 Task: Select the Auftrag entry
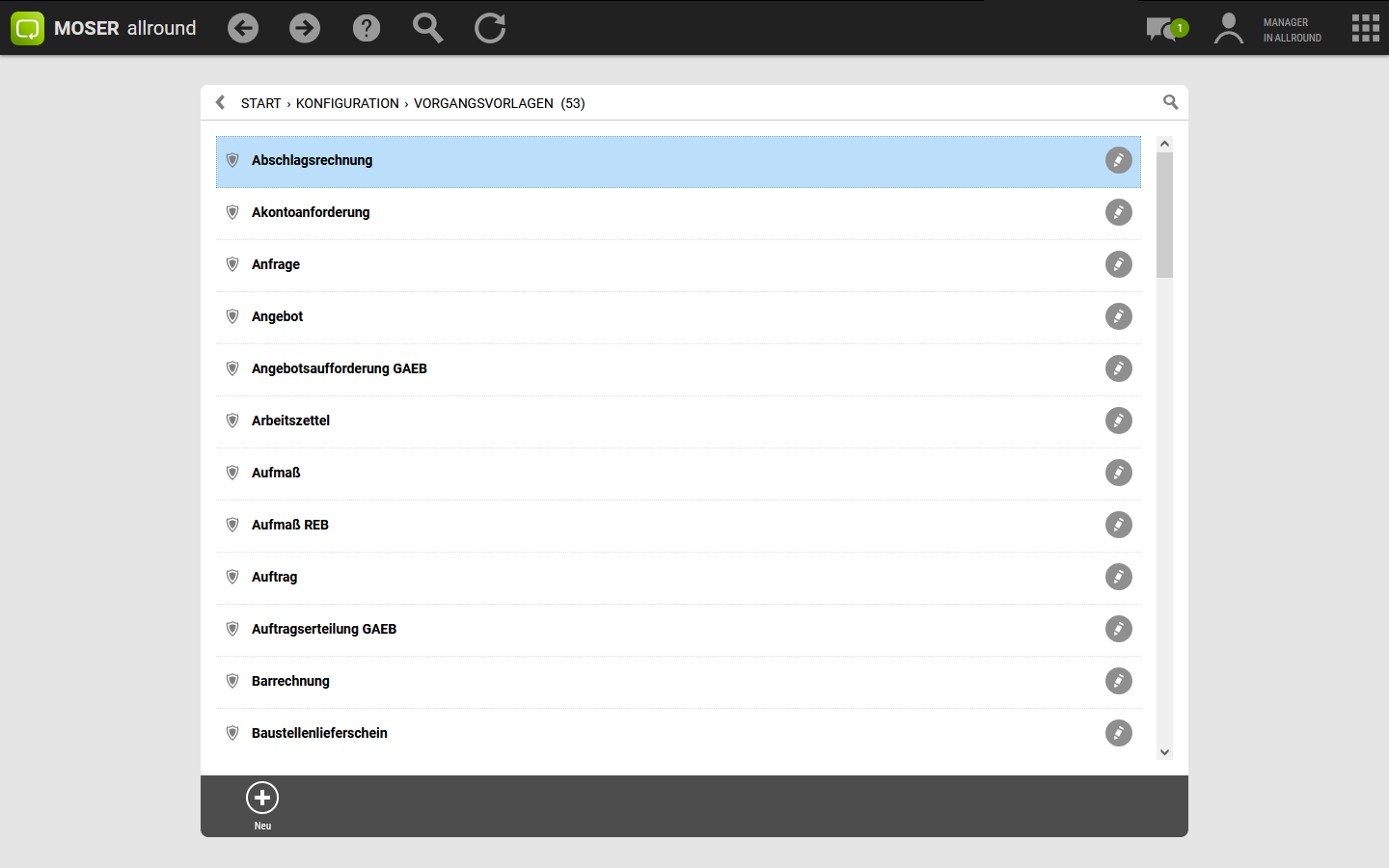[678, 578]
